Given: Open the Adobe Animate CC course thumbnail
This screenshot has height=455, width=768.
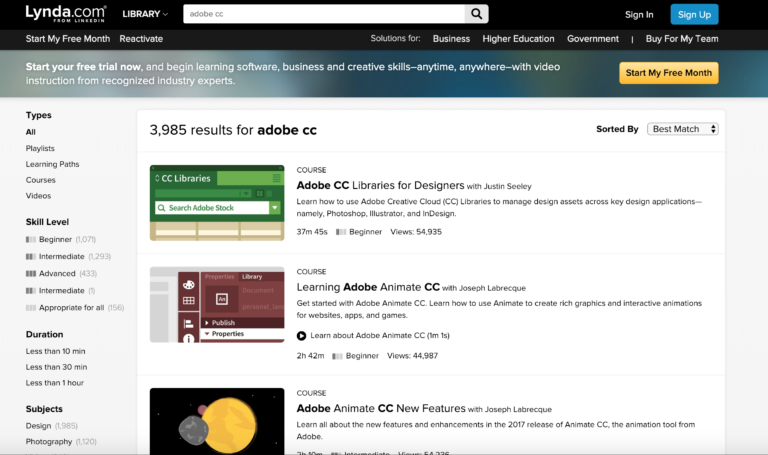Looking at the screenshot, I should click(x=217, y=305).
